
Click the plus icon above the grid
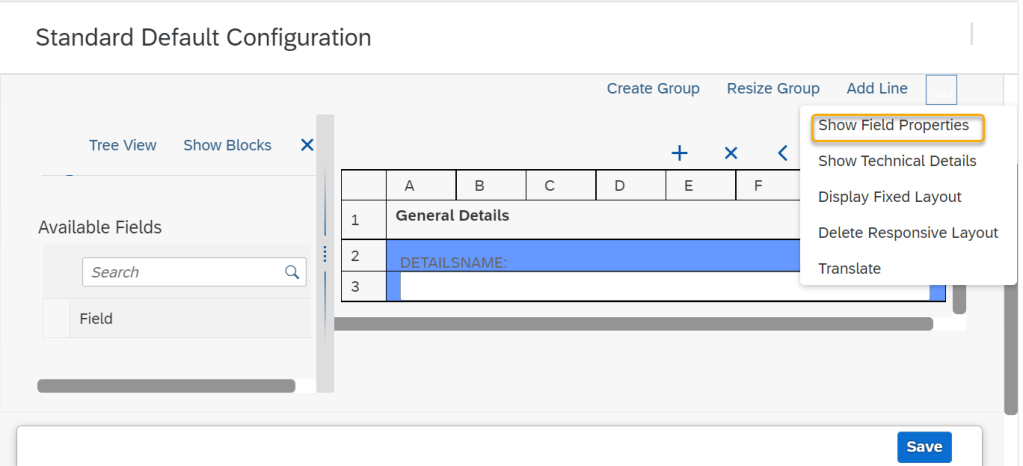pyautogui.click(x=679, y=153)
